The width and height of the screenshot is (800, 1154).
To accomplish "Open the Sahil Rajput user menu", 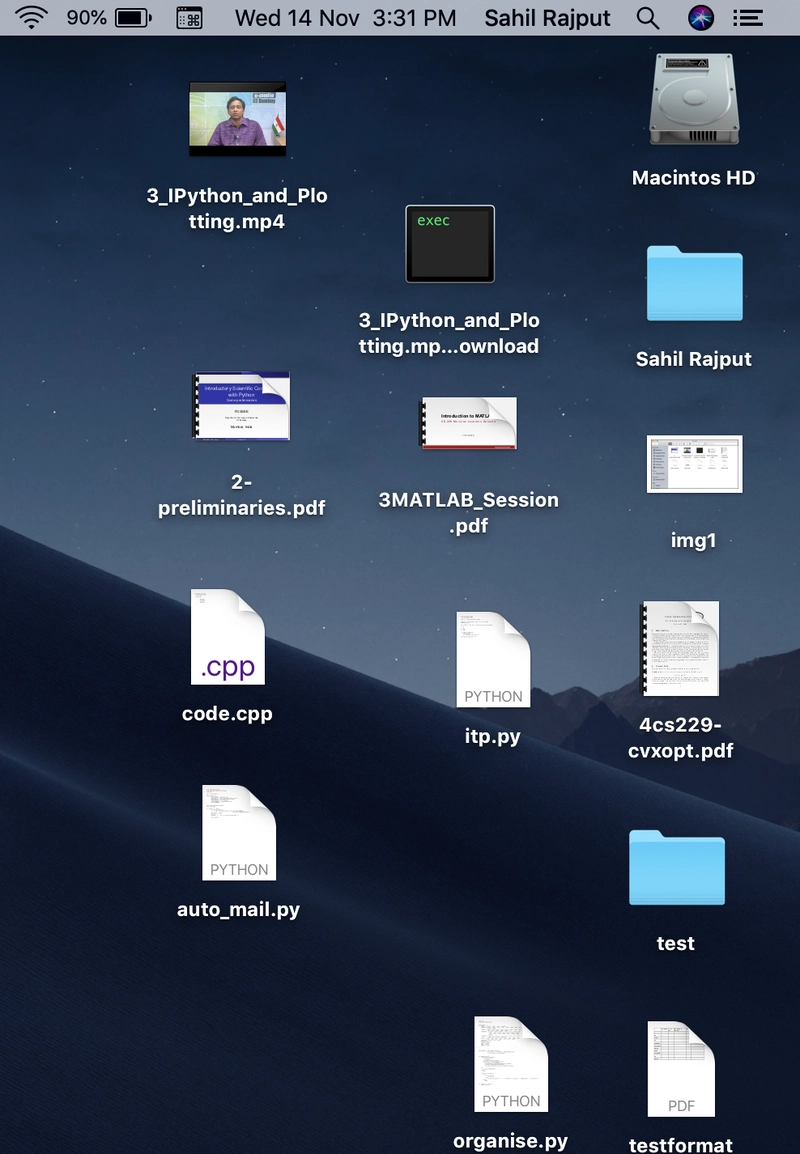I will (547, 18).
